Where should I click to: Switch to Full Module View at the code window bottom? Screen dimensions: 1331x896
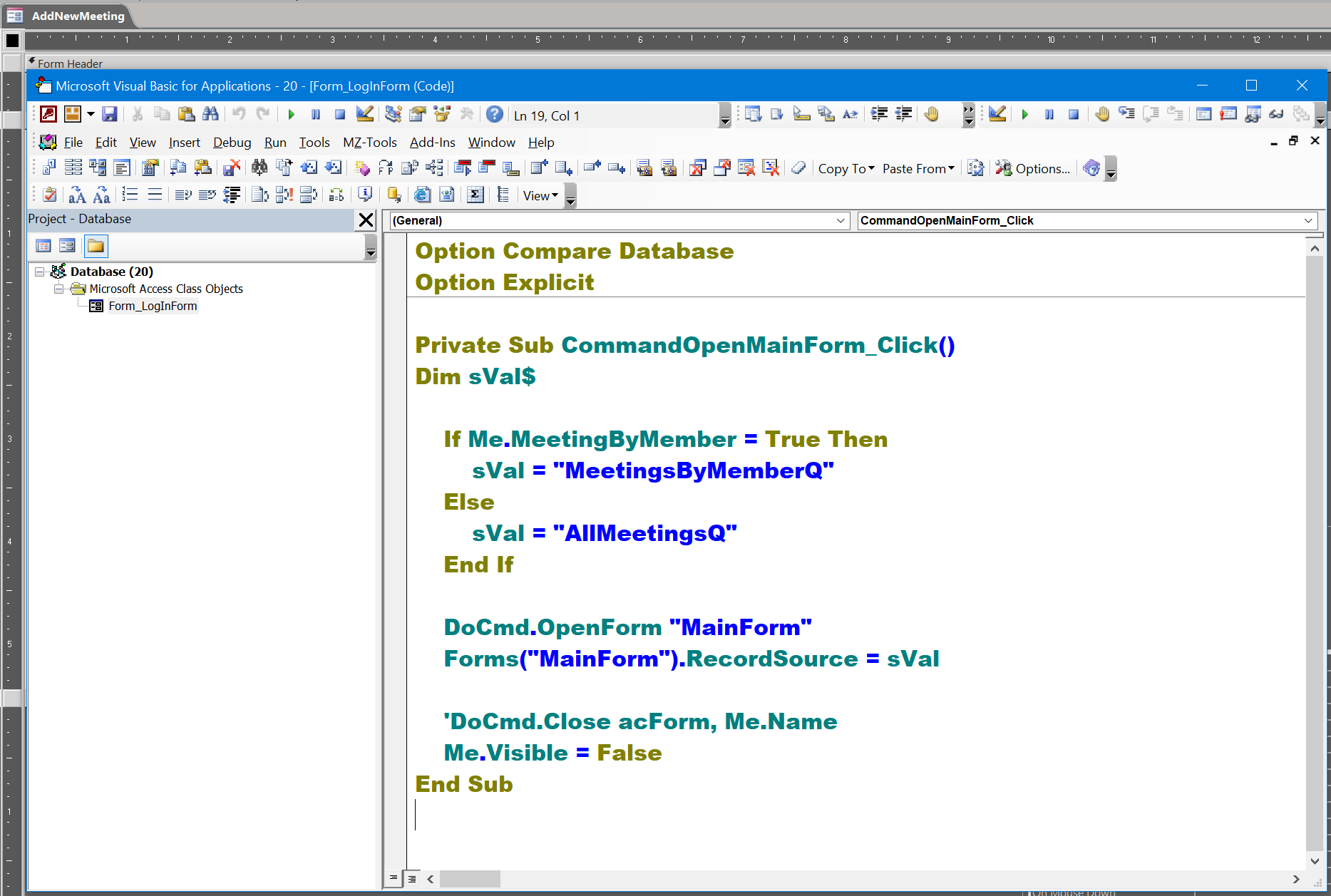(411, 878)
